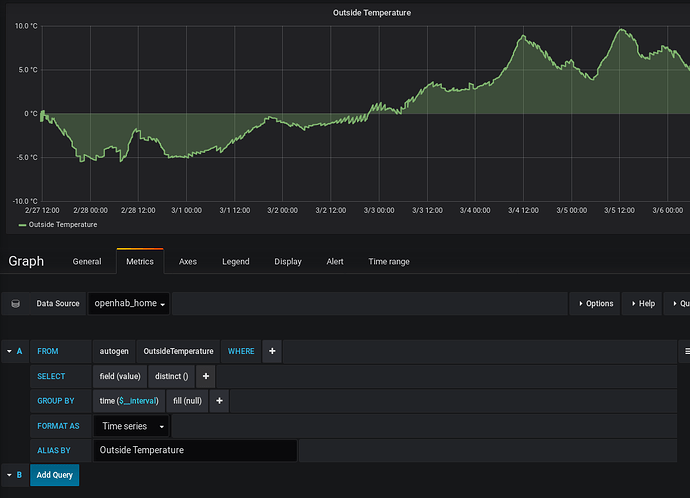Open the Time series format dropdown

tap(132, 426)
